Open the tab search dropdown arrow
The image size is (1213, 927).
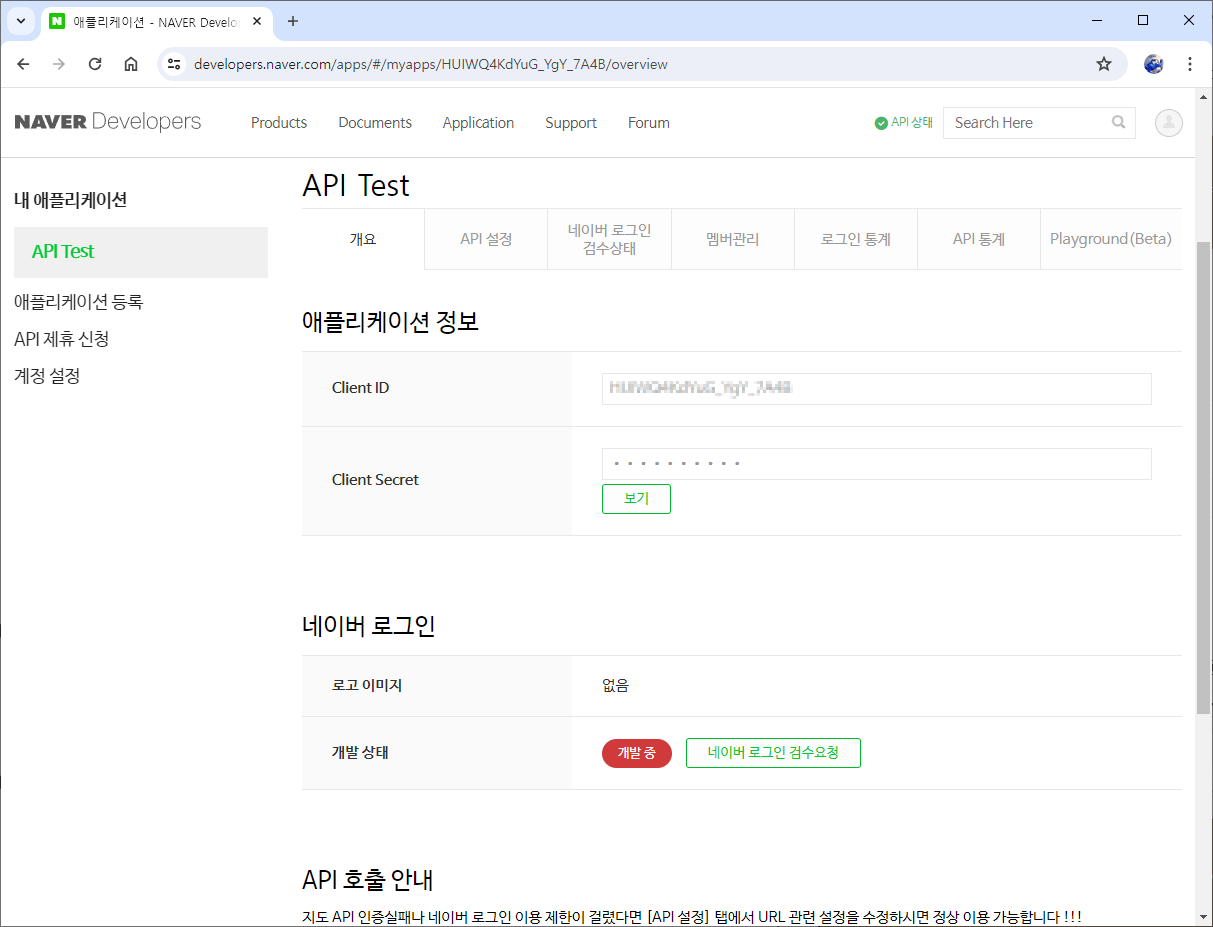20,21
